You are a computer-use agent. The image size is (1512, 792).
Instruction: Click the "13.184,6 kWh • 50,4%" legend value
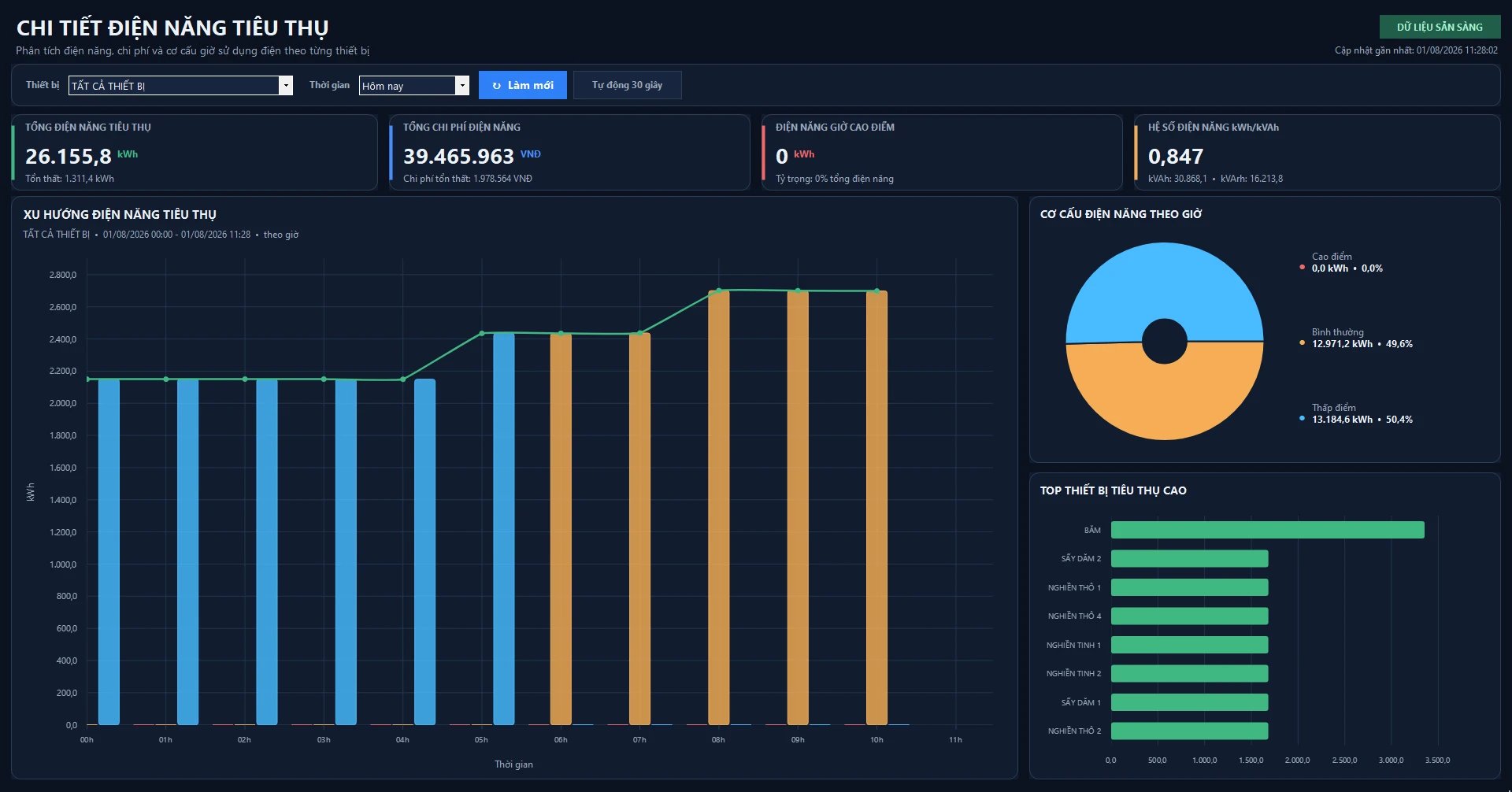(1362, 420)
